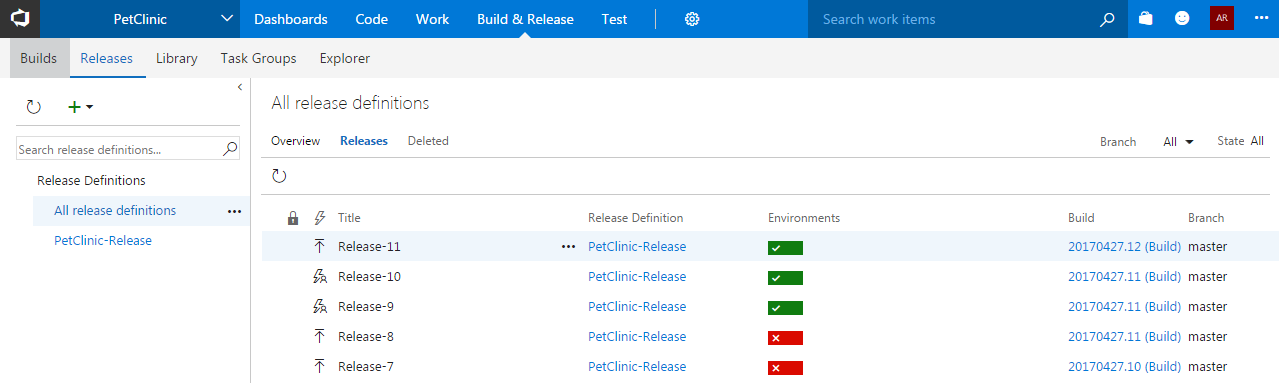The image size is (1279, 383).
Task: Click the search magnifier in top bar
Action: (1107, 19)
